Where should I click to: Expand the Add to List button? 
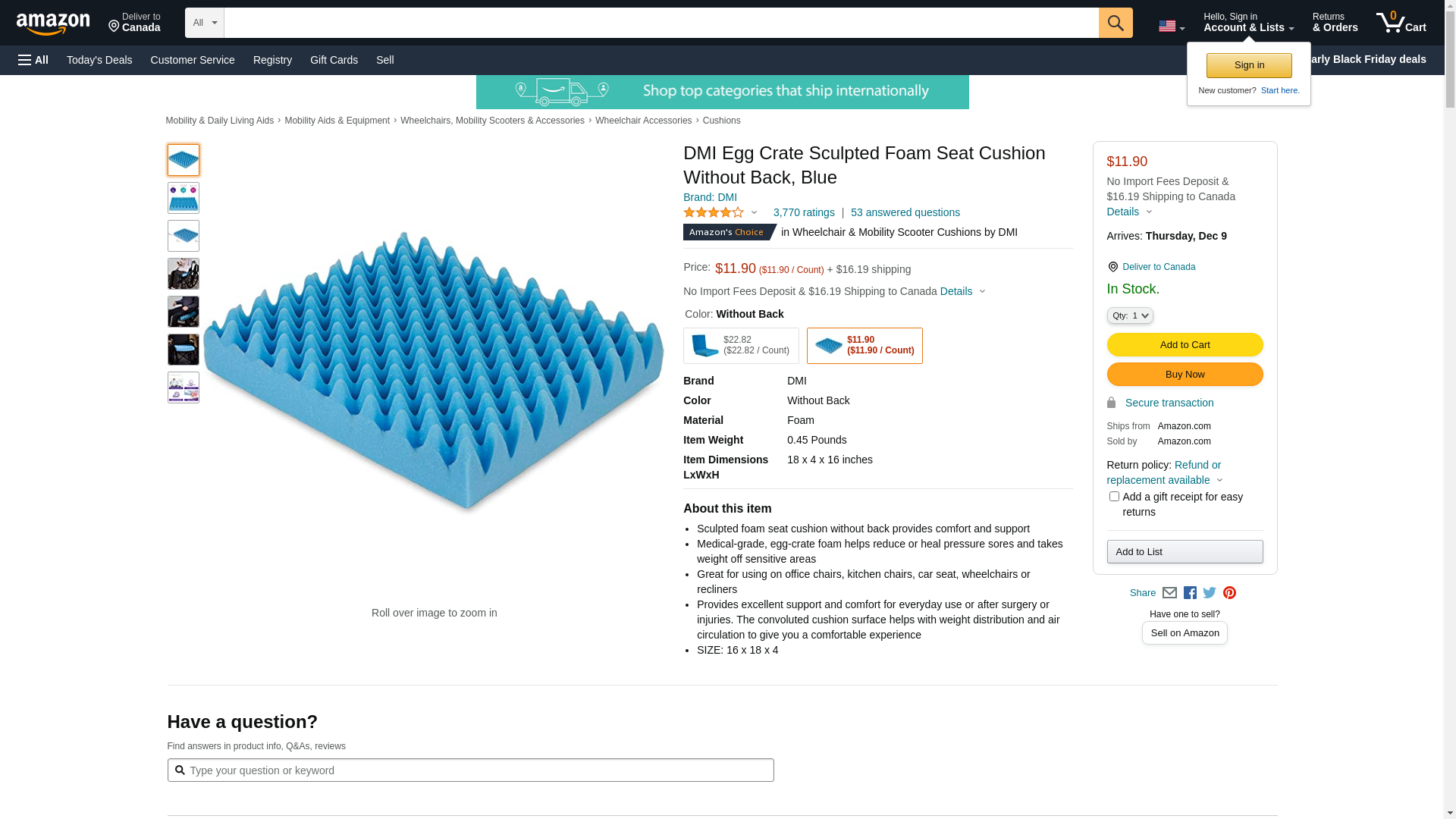(1185, 552)
